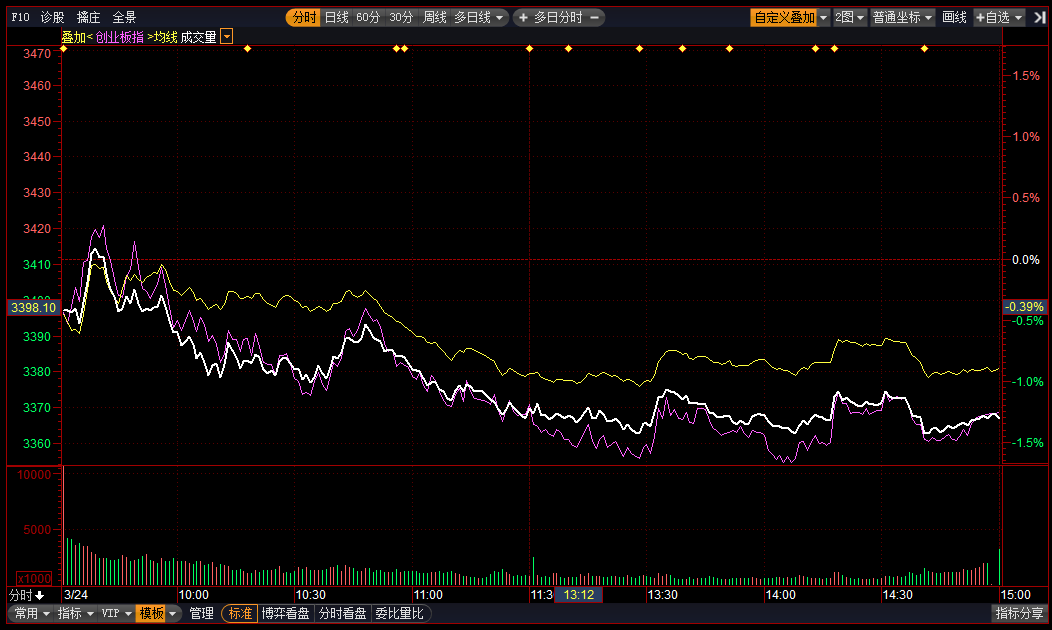Click the 分时 down-arrow at chart bottom left
Viewport: 1052px width, 630px height.
click(27, 595)
